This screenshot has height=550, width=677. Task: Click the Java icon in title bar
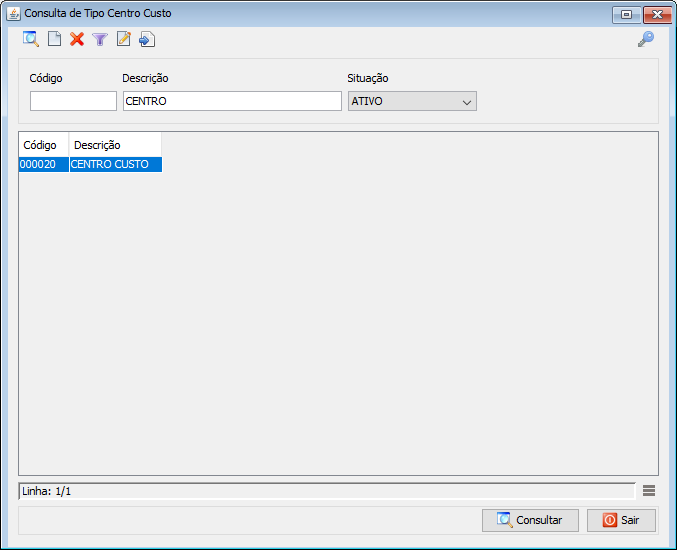pyautogui.click(x=14, y=14)
